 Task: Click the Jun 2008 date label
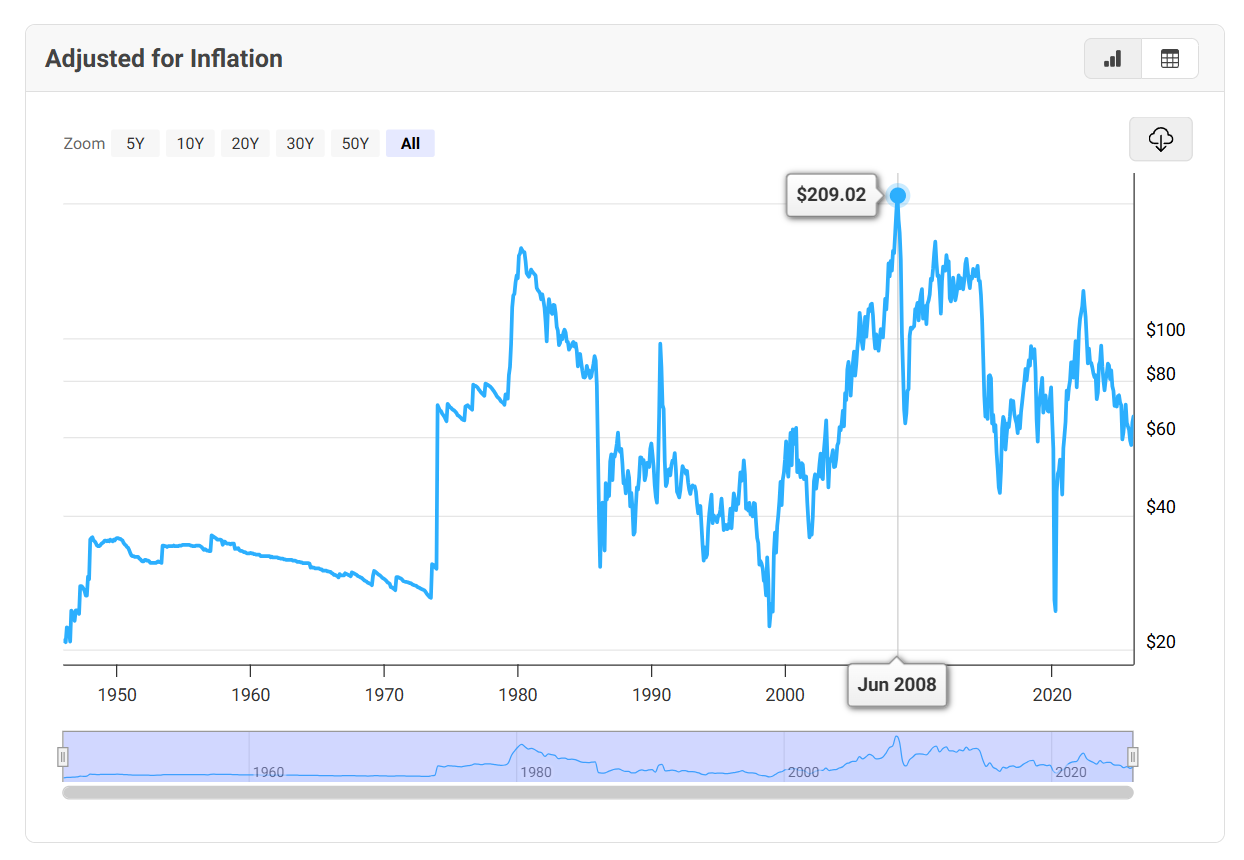point(897,685)
